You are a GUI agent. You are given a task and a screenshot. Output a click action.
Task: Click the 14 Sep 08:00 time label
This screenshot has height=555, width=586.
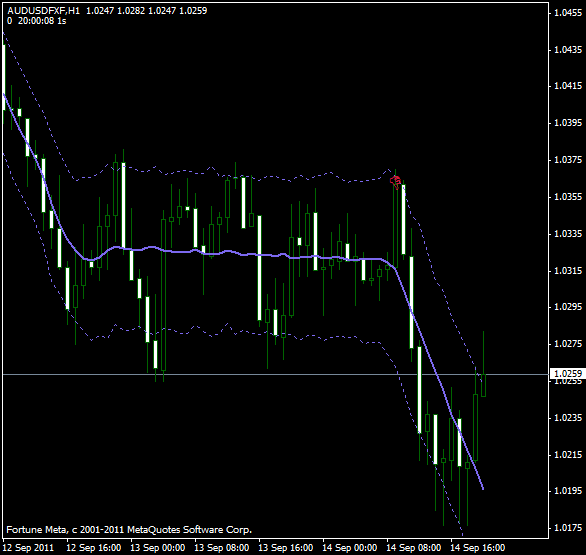(413, 548)
